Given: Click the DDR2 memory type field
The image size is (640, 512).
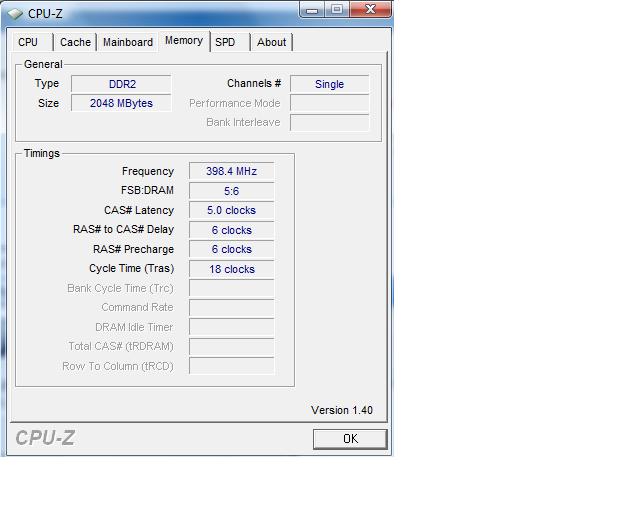Looking at the screenshot, I should coord(121,84).
